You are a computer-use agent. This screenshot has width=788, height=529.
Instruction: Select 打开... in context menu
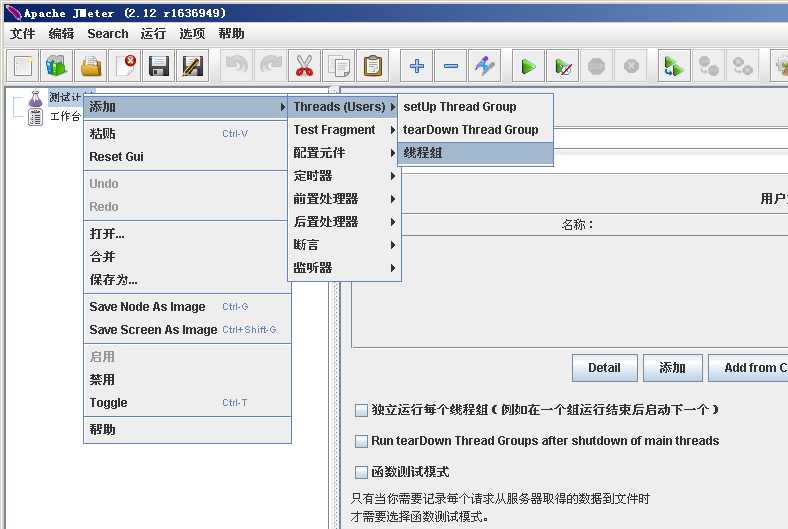click(x=187, y=234)
